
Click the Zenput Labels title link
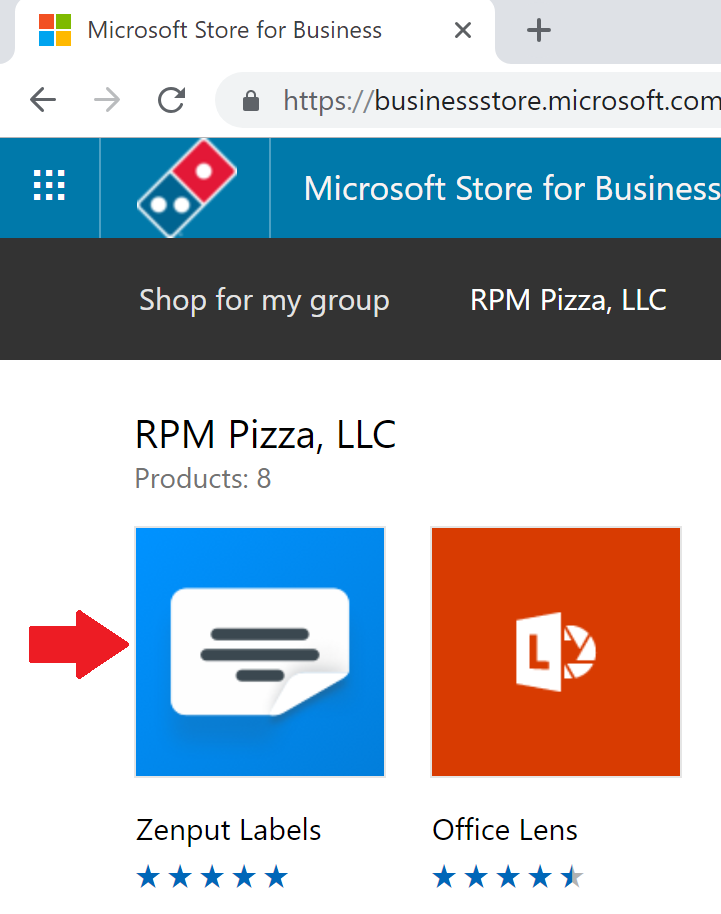[x=228, y=830]
